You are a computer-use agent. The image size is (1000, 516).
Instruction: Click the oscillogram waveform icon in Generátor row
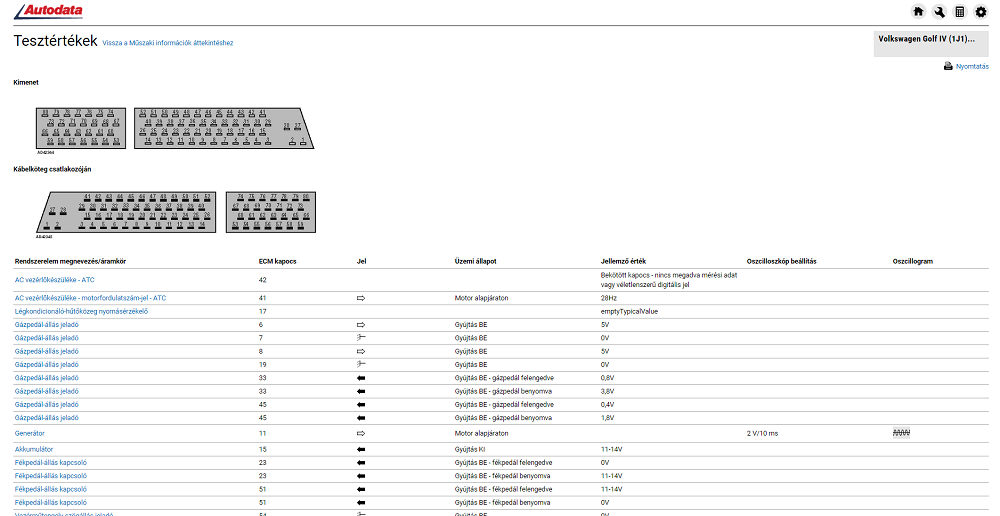pos(901,433)
